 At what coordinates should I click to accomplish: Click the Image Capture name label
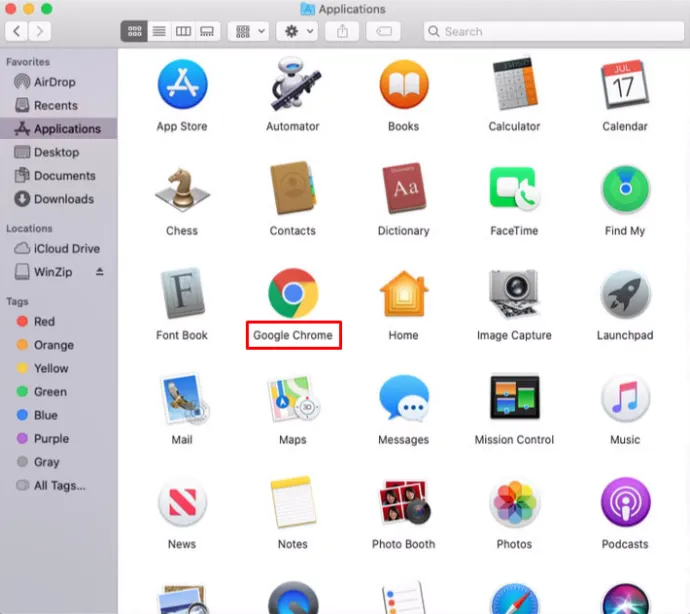coord(514,335)
